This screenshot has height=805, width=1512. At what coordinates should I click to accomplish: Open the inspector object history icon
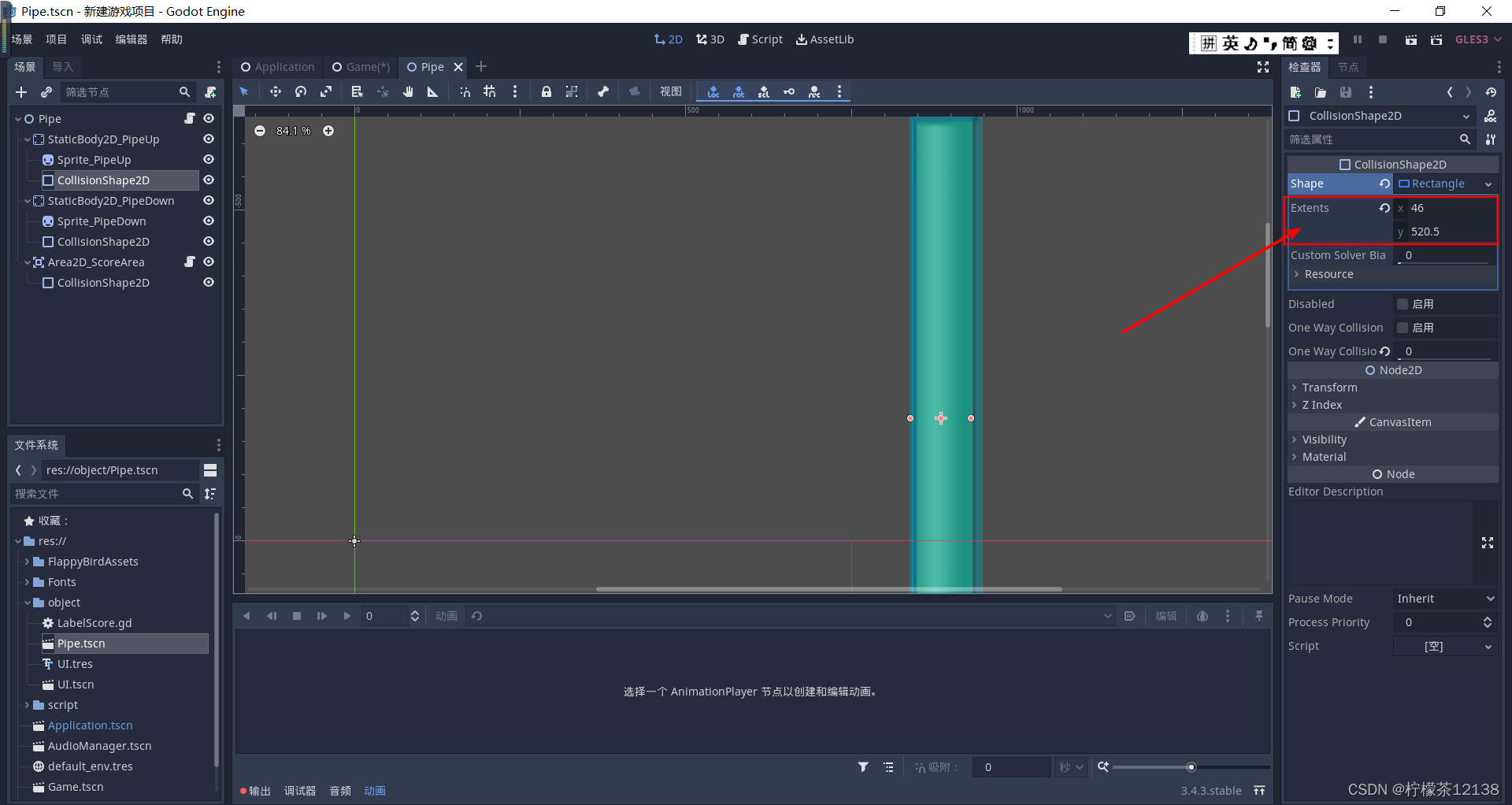pos(1491,92)
